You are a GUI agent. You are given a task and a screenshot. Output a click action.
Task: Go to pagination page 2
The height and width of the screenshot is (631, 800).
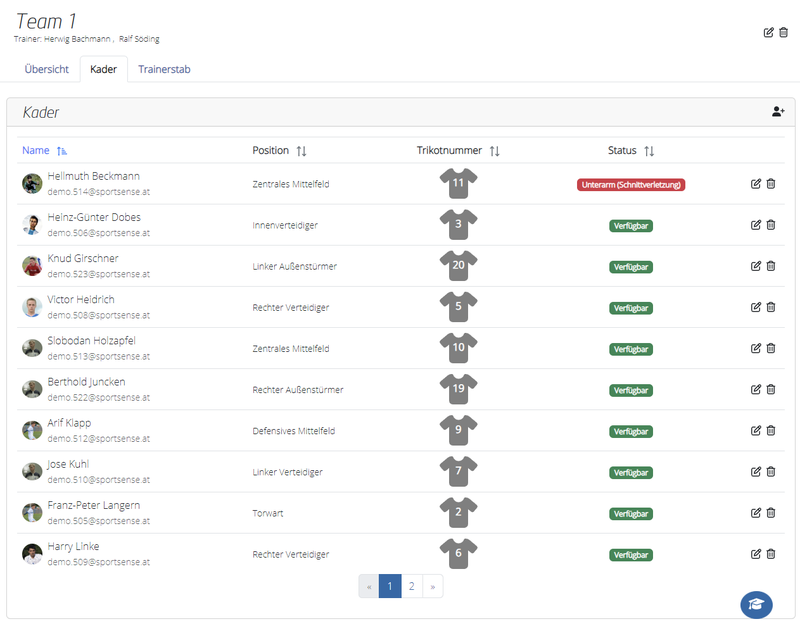(411, 586)
